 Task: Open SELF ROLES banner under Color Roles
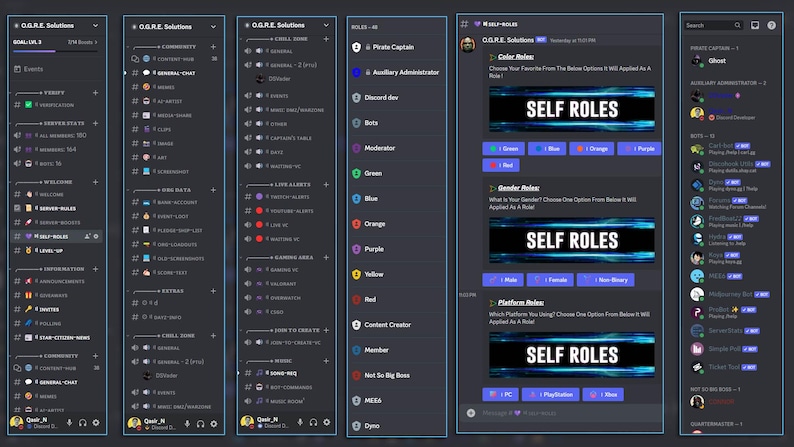pos(572,109)
